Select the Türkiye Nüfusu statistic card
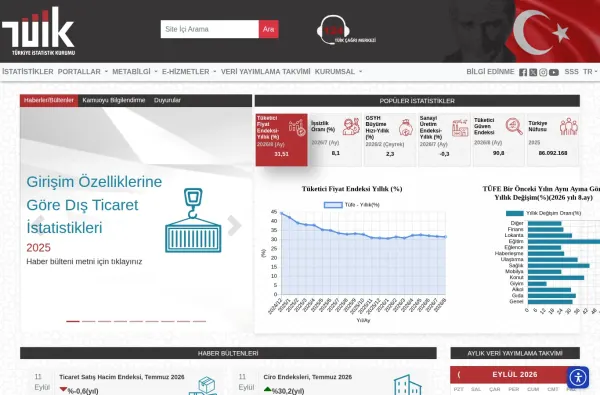This screenshot has width=600, height=395. tap(553, 140)
